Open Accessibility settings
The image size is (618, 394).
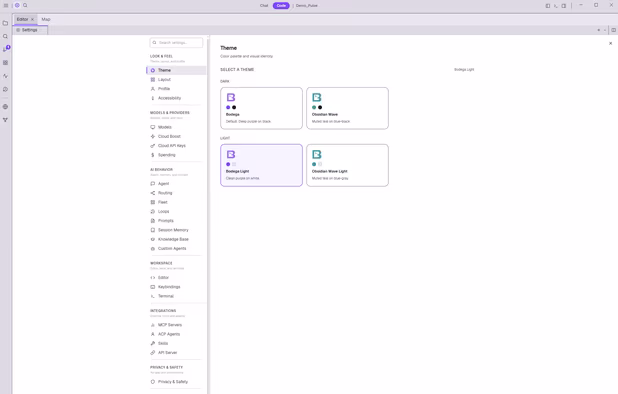176,98
